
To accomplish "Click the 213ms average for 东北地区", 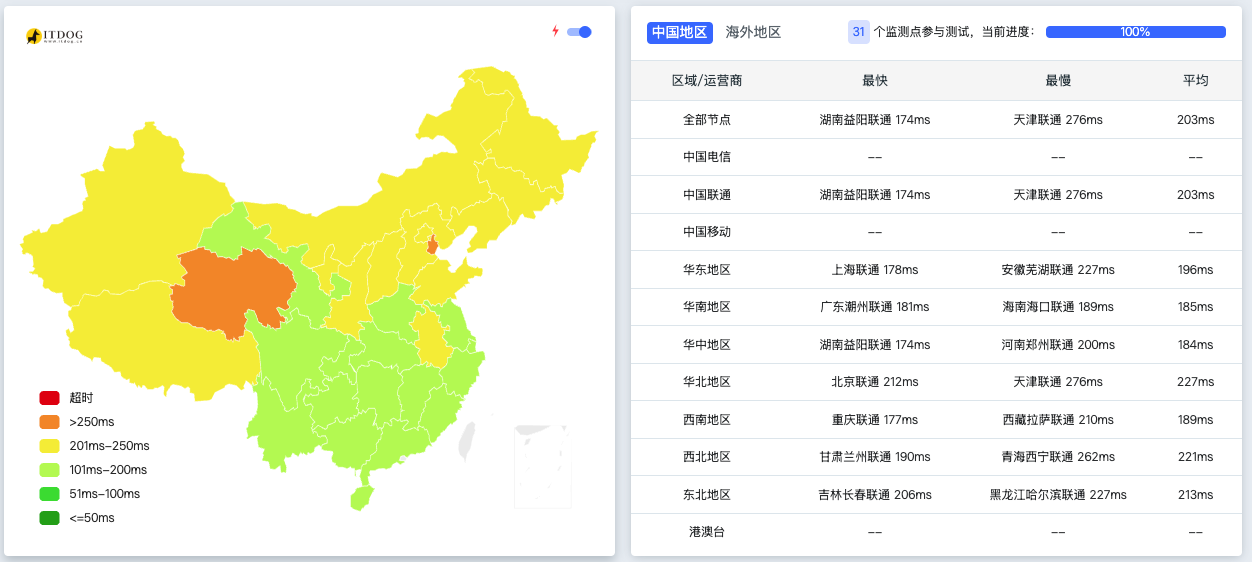I will [x=1196, y=495].
